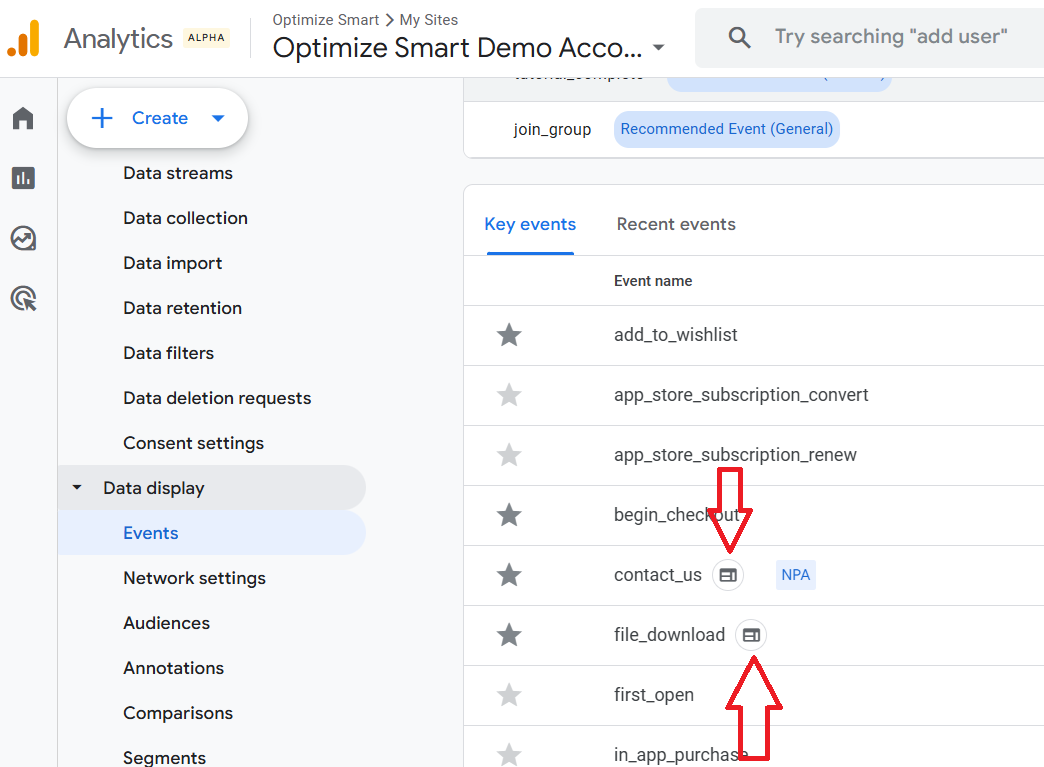The width and height of the screenshot is (1044, 767).
Task: Click the Recommended Event (General) chip
Action: pos(726,129)
